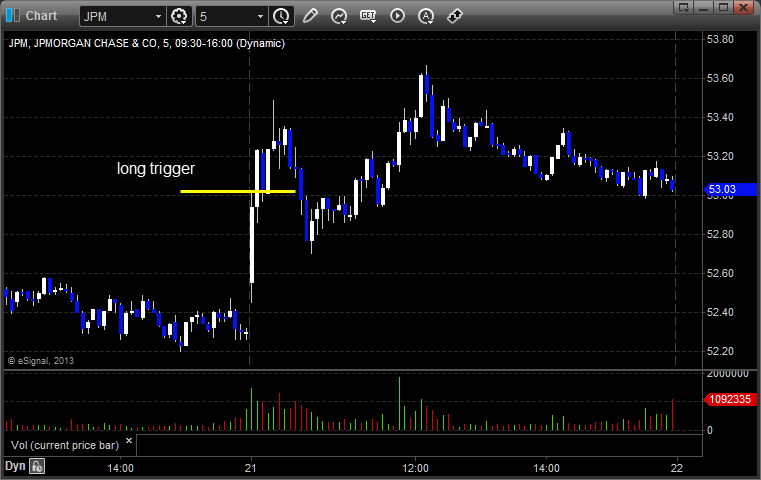Open the gear chart settings menu
Image resolution: width=761 pixels, height=480 pixels.
(179, 17)
